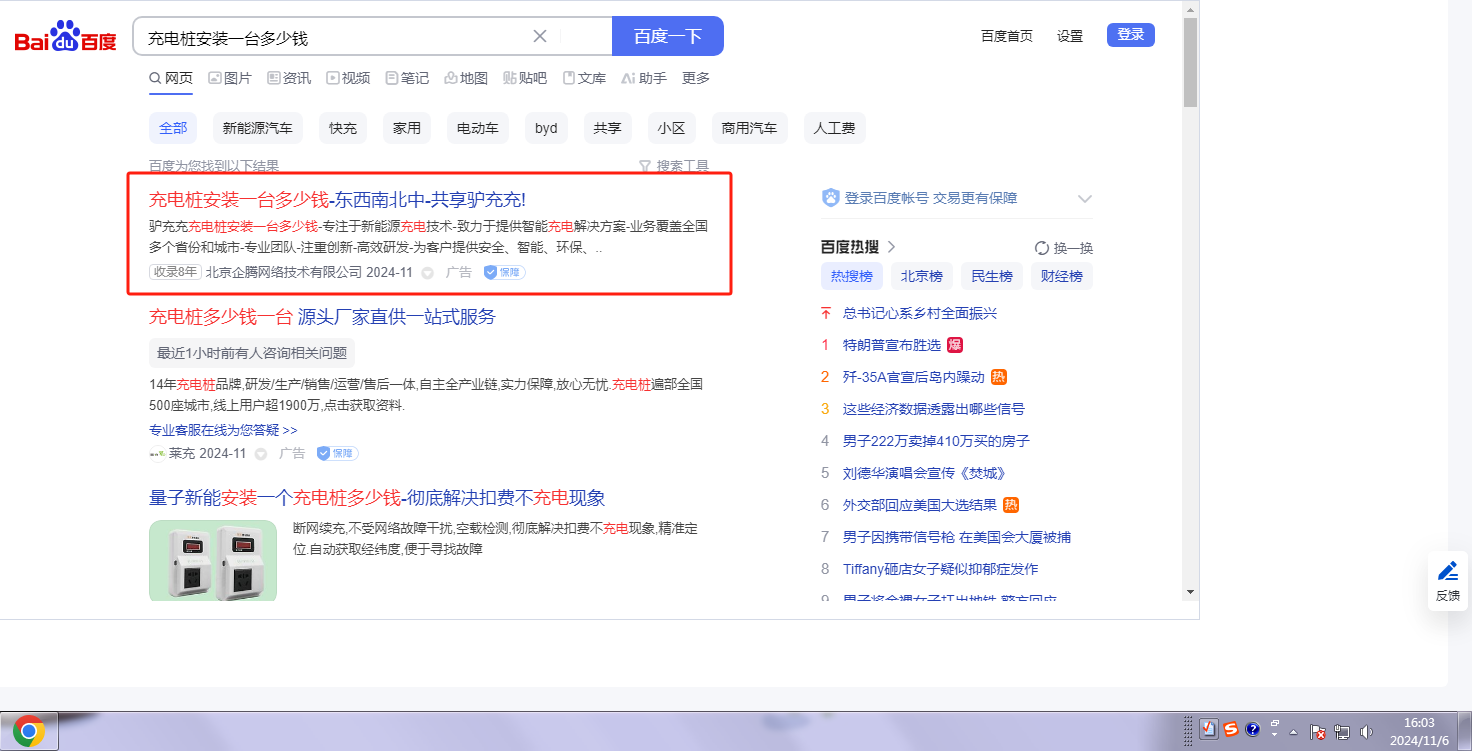Expand the 登录百度帐号 panel chevron
1472x751 pixels.
[1085, 198]
